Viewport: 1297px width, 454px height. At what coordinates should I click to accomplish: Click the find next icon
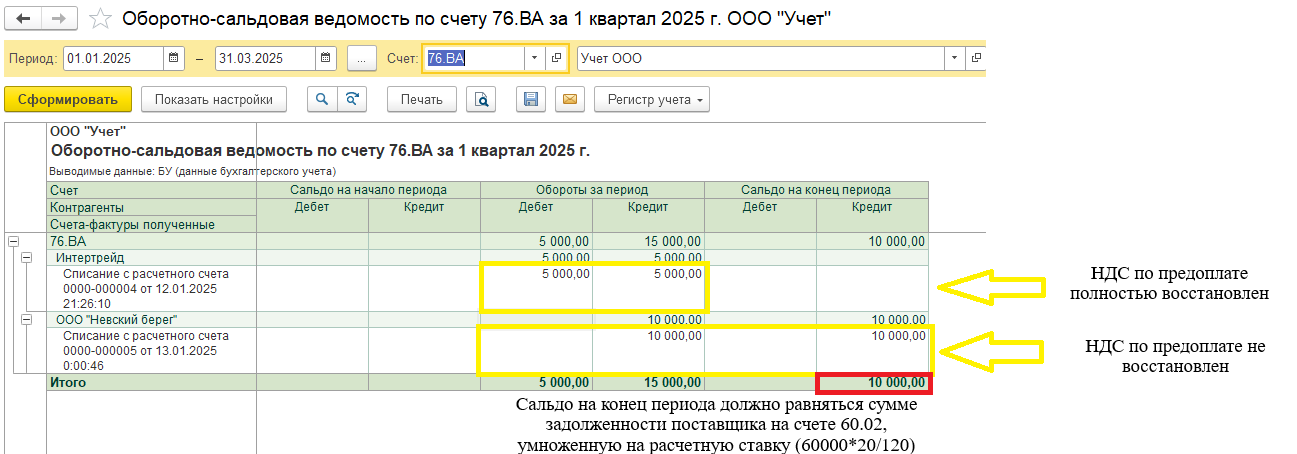point(351,99)
